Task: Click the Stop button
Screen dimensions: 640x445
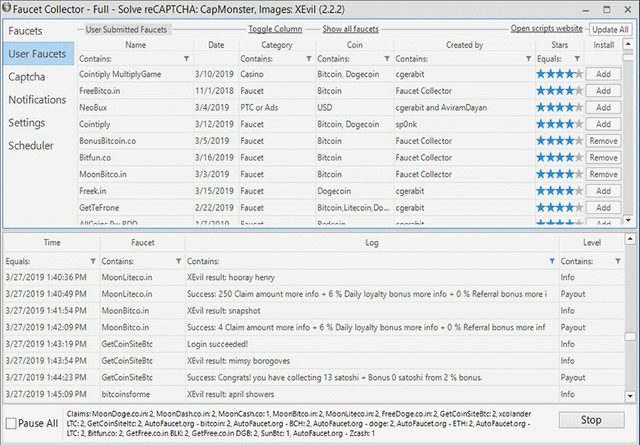Action: (591, 420)
